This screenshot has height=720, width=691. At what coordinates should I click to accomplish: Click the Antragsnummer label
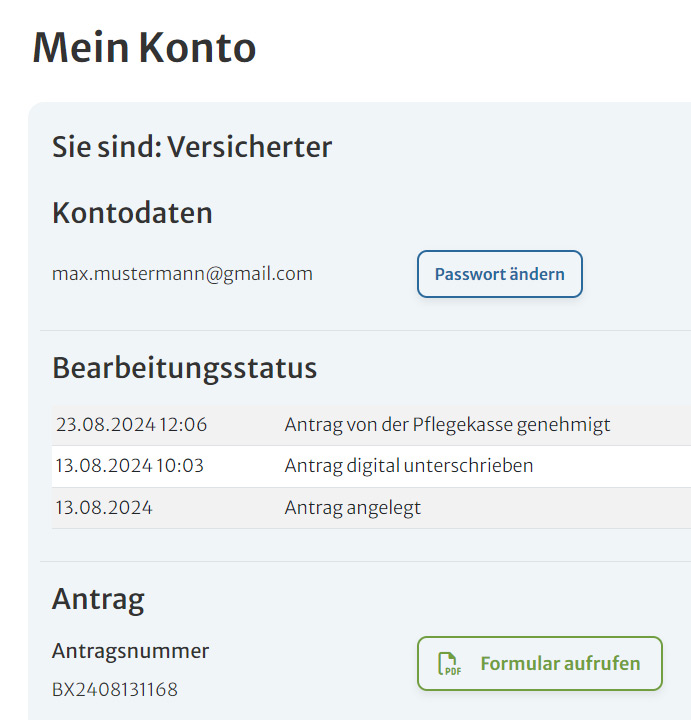(130, 651)
